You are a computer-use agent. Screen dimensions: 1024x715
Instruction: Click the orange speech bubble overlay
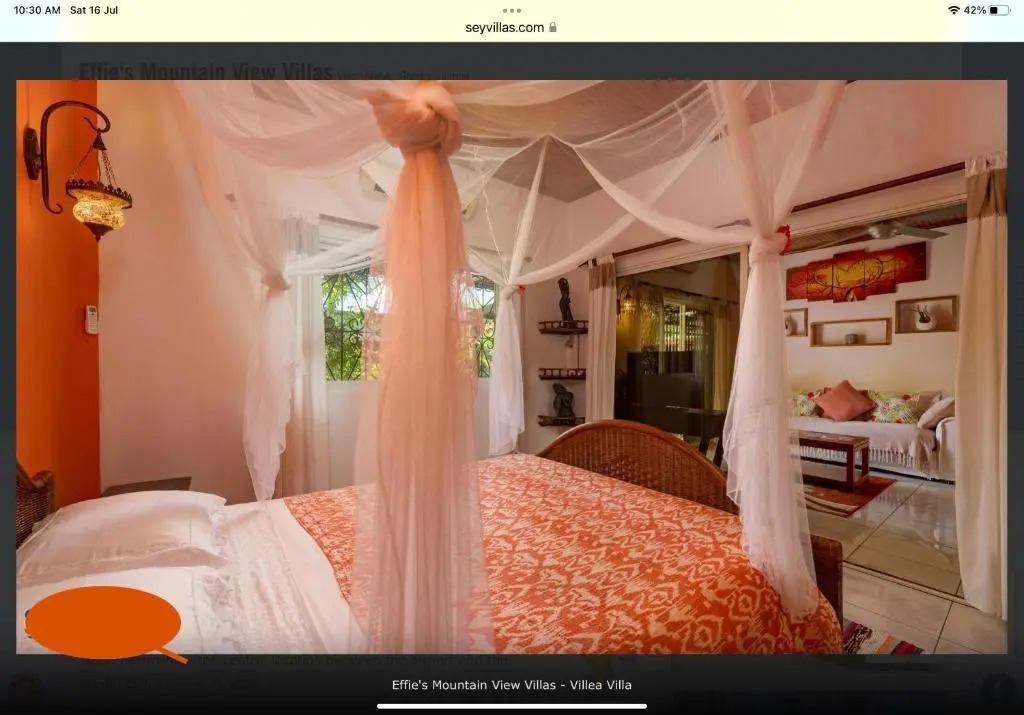point(103,622)
